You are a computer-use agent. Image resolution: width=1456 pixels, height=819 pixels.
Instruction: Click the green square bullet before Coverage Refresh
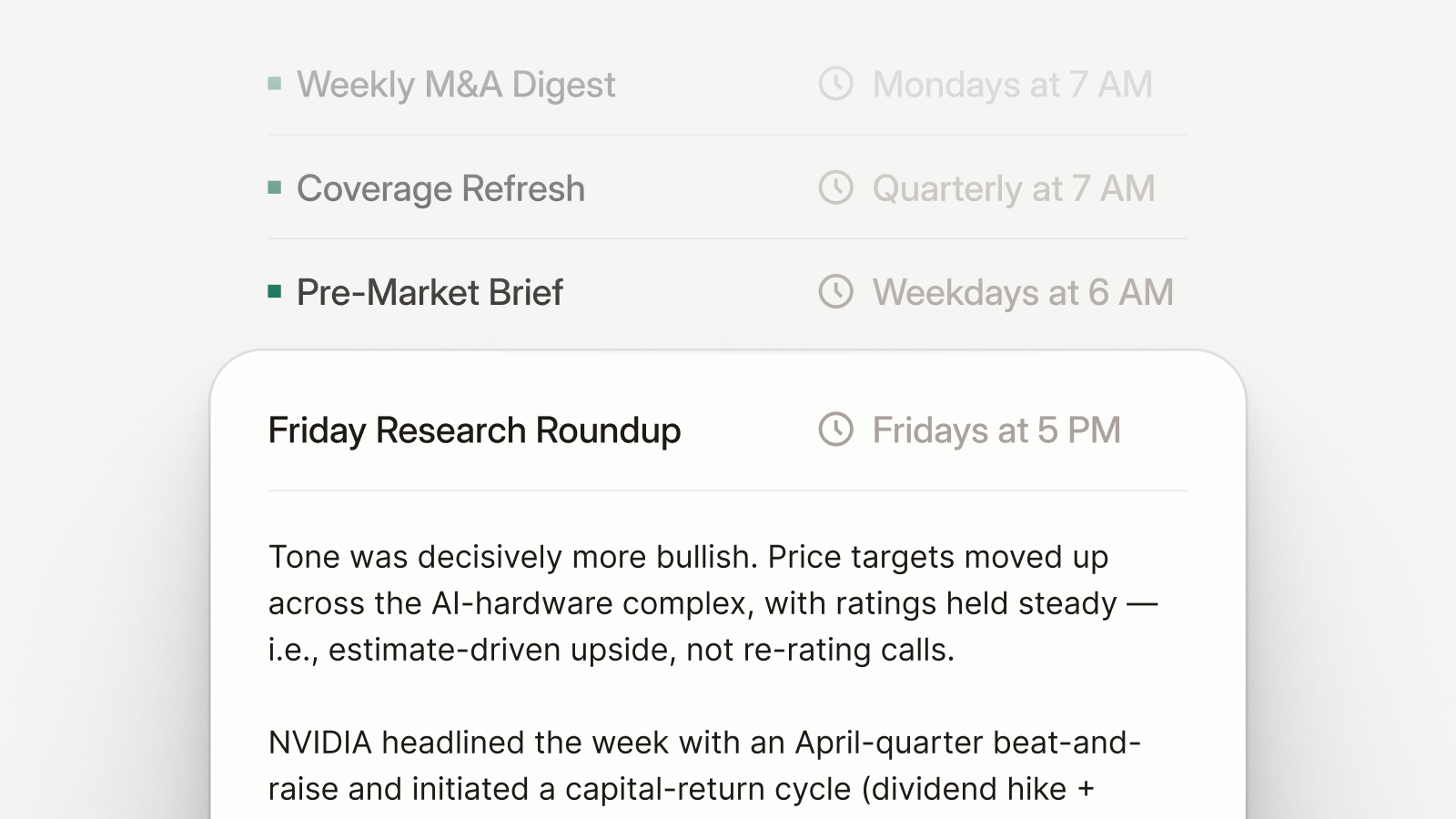tap(274, 187)
